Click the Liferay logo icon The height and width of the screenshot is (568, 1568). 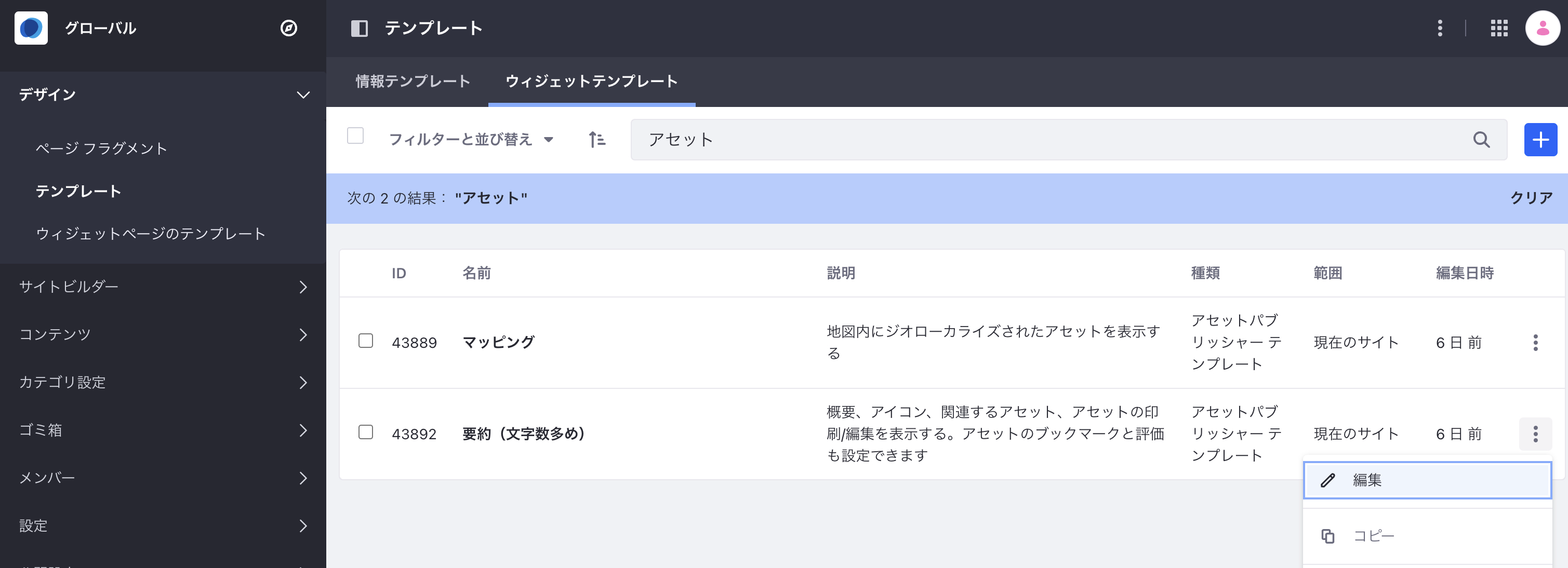(x=31, y=28)
